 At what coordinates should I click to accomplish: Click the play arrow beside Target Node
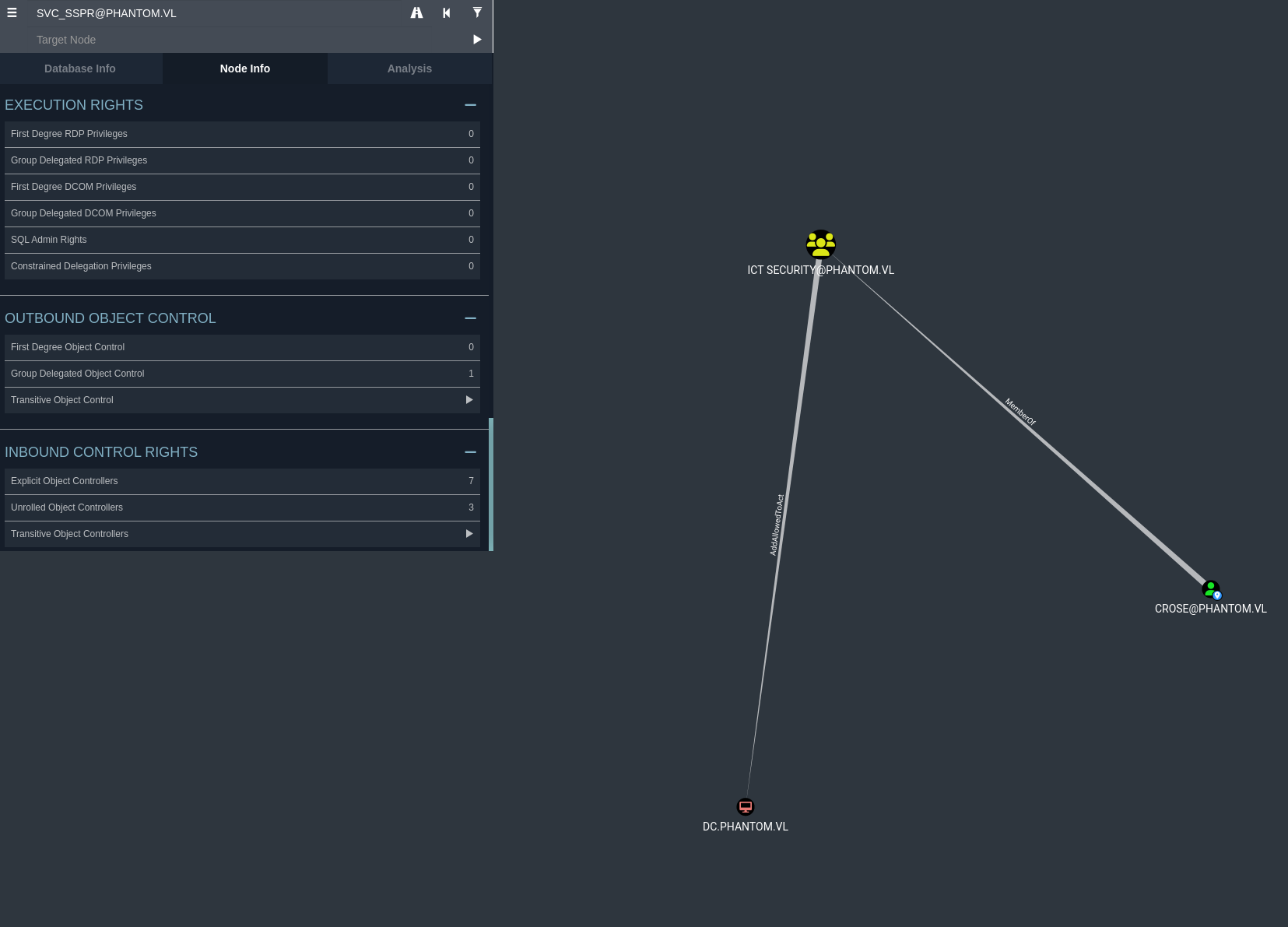pyautogui.click(x=477, y=40)
